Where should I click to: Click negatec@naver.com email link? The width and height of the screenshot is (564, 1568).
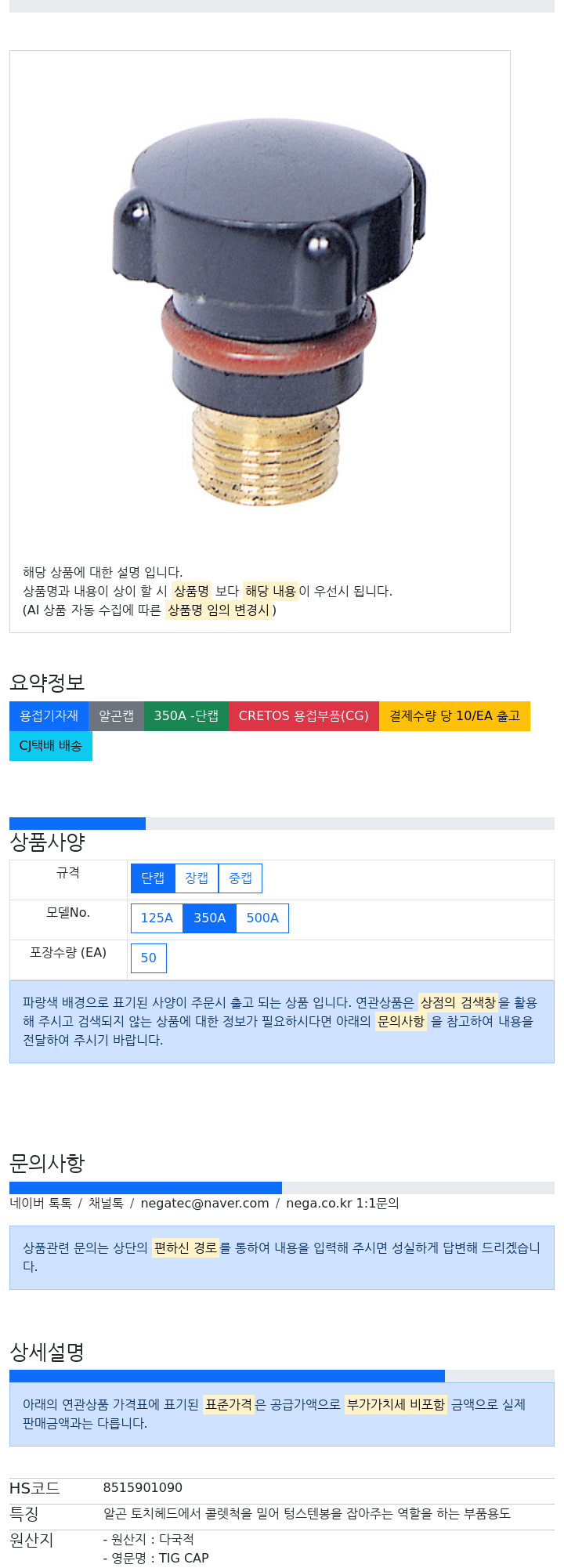(204, 1204)
